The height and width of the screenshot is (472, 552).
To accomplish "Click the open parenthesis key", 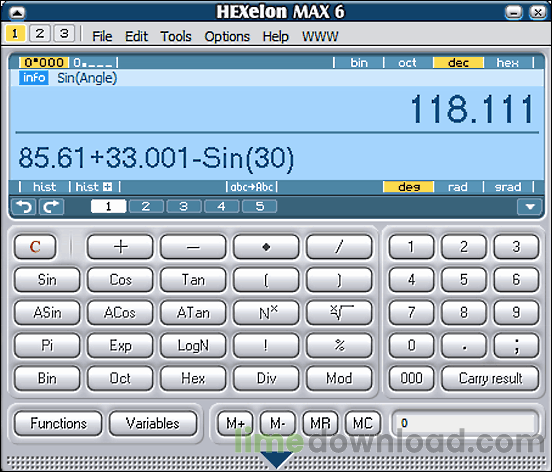I will (266, 280).
